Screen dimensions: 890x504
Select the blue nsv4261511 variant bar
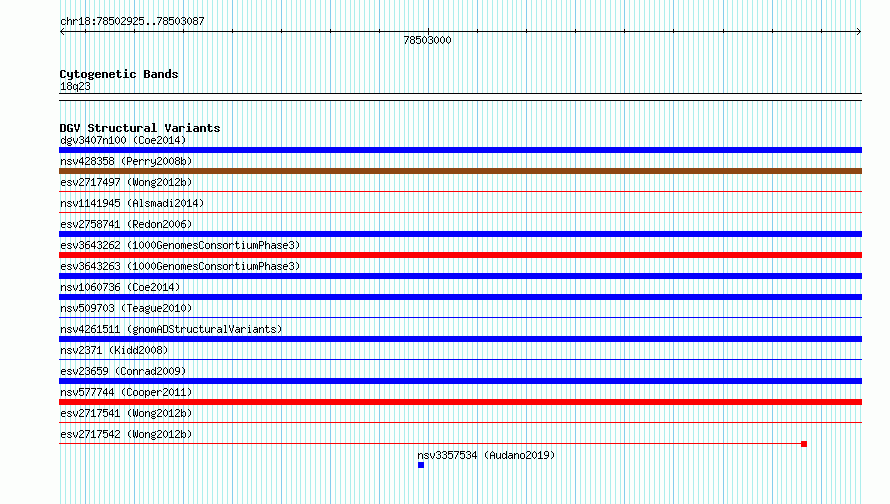(x=460, y=339)
